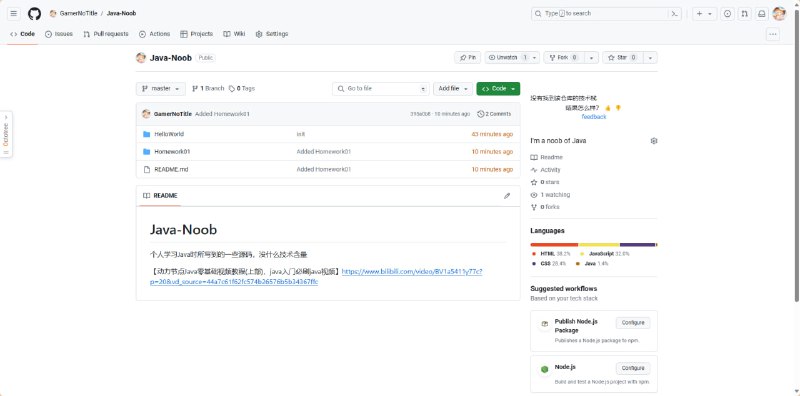Open the user profile avatar menu
The height and width of the screenshot is (396, 800).
pos(779,14)
